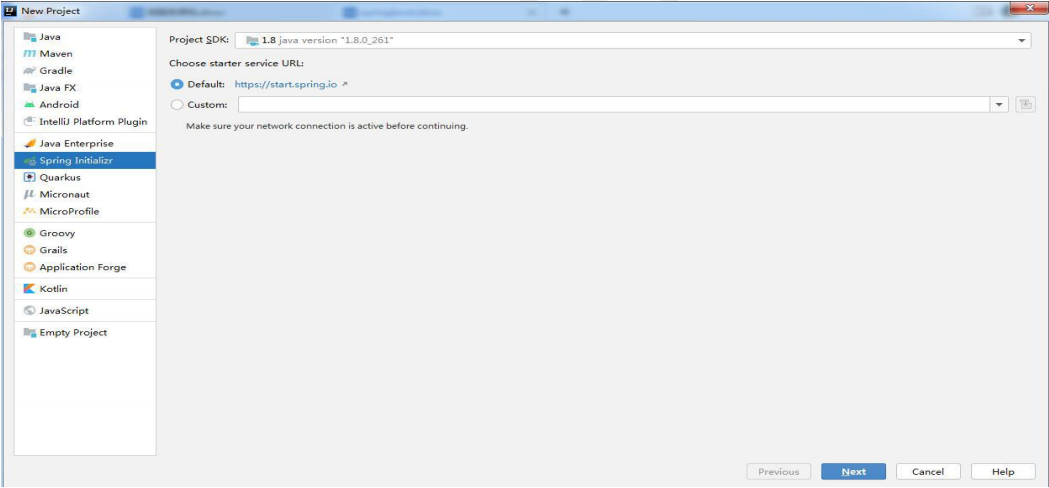Click the Kotlin logo icon
This screenshot has width=1049, height=488.
point(29,289)
